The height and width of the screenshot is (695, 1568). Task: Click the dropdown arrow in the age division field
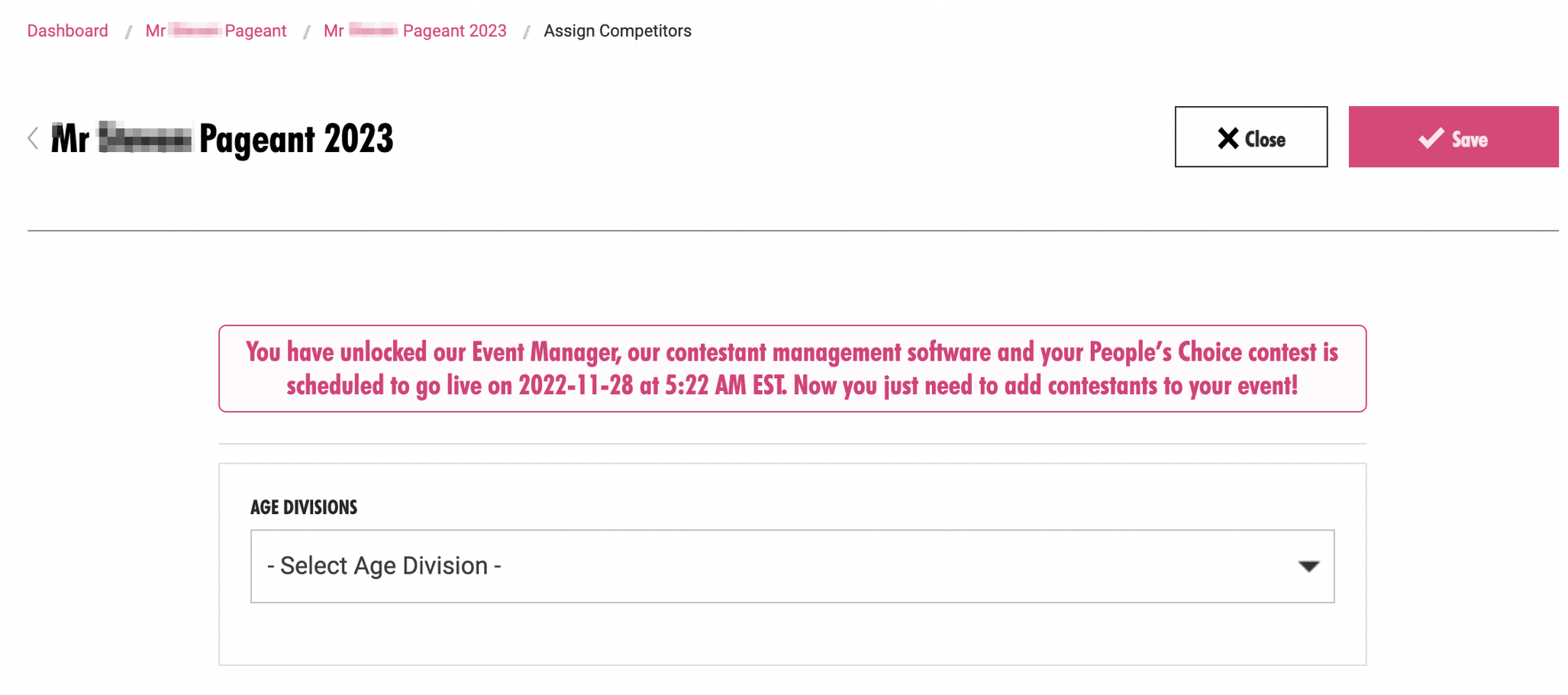tap(1308, 566)
